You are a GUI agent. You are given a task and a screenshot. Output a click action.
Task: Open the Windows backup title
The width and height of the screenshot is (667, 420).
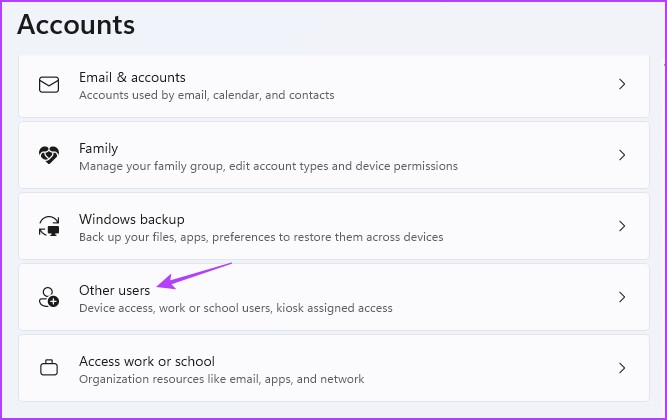coord(132,220)
